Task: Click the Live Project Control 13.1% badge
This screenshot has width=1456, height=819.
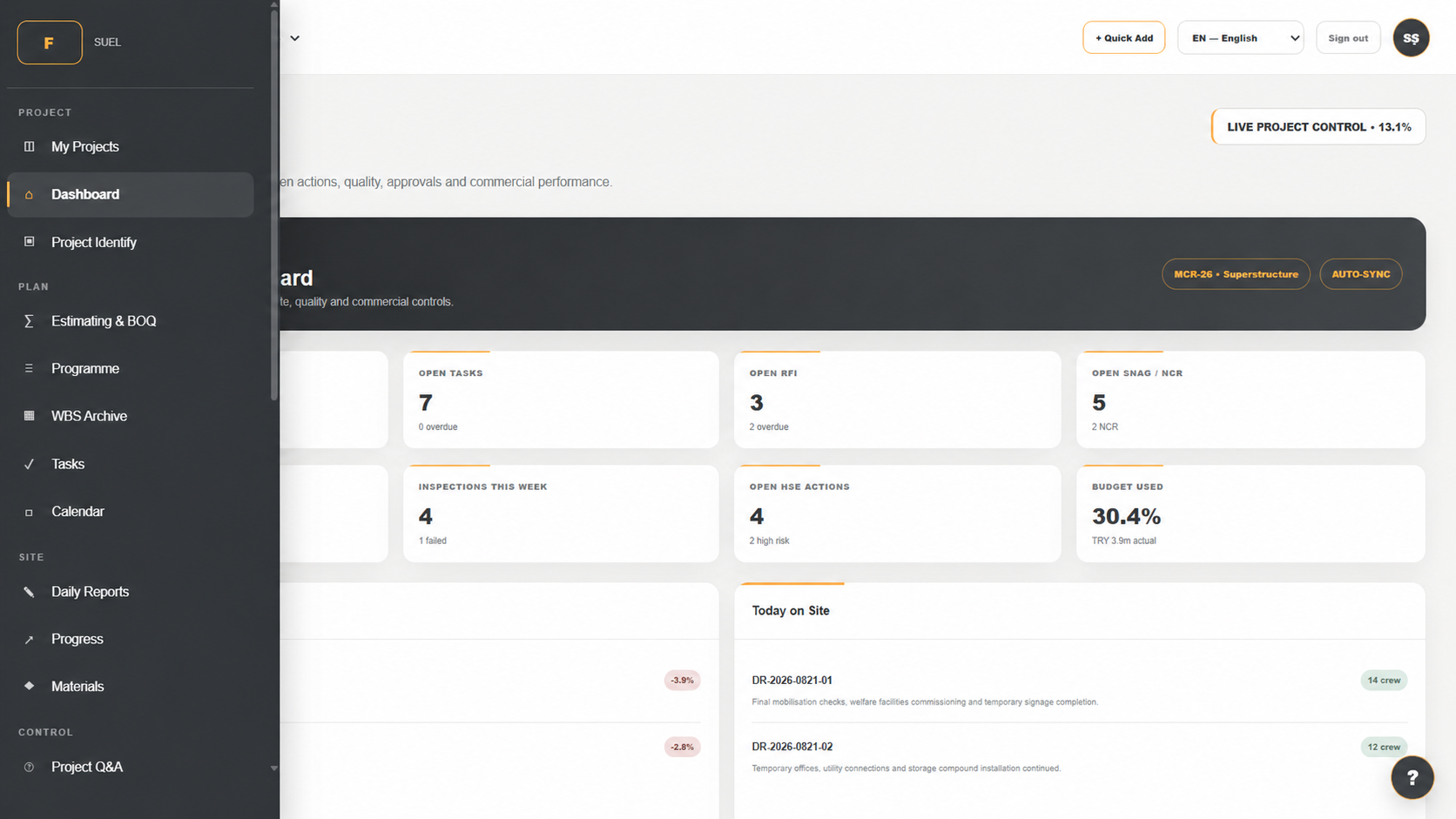Action: coord(1318,127)
